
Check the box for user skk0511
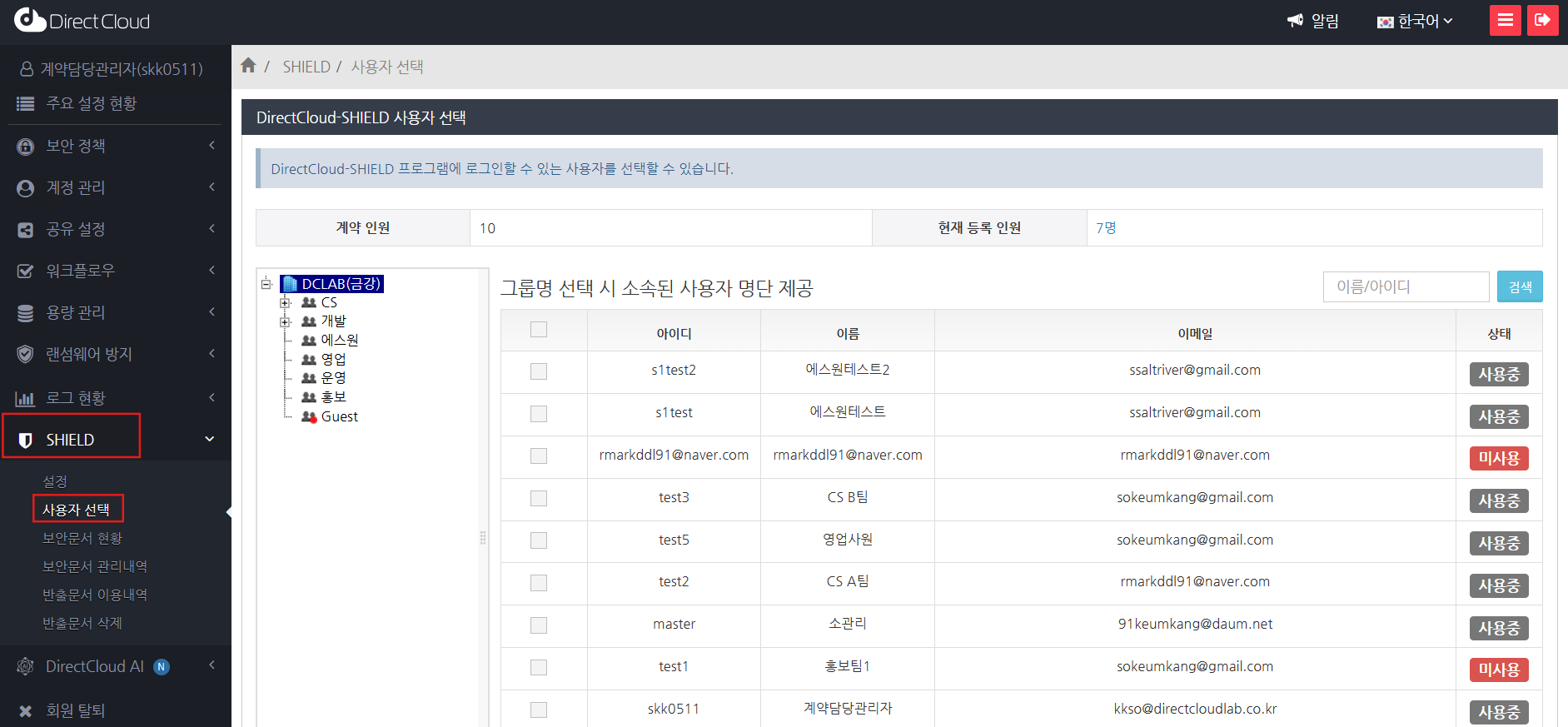(x=539, y=710)
